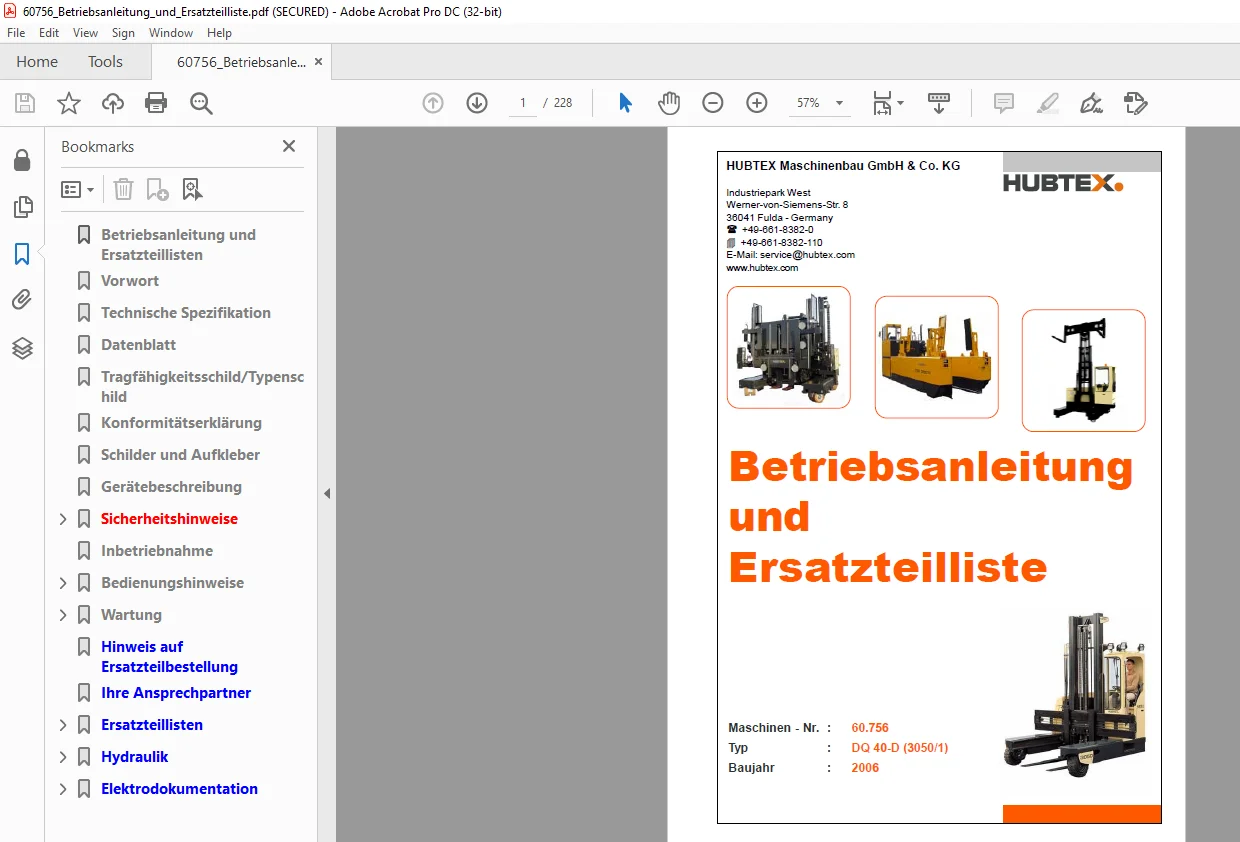Image resolution: width=1240 pixels, height=842 pixels.
Task: Select the 60756_Betriebsanle... document tab
Action: click(x=241, y=62)
